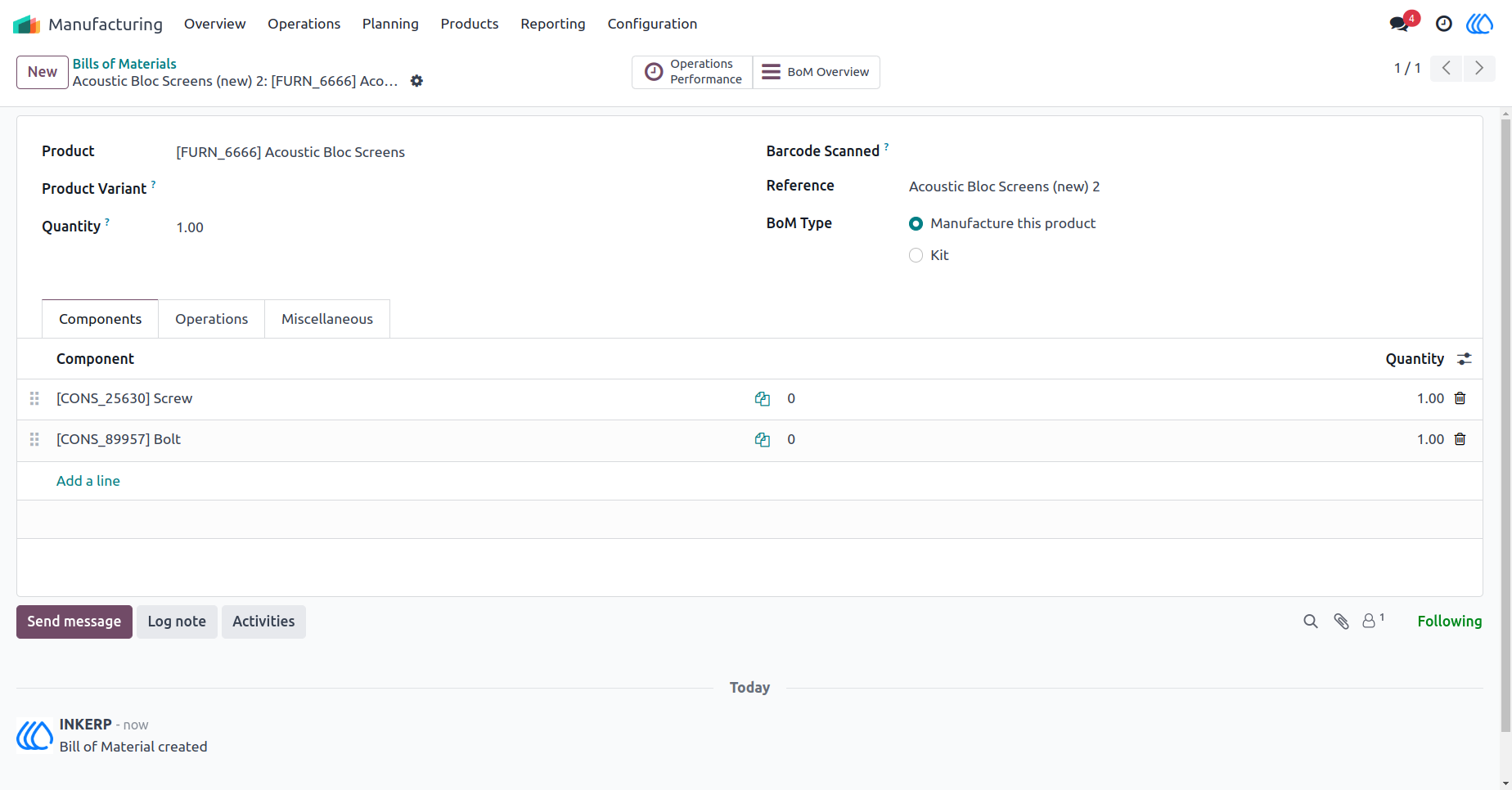Go to the Overview menu
1512x790 pixels.
pos(214,24)
